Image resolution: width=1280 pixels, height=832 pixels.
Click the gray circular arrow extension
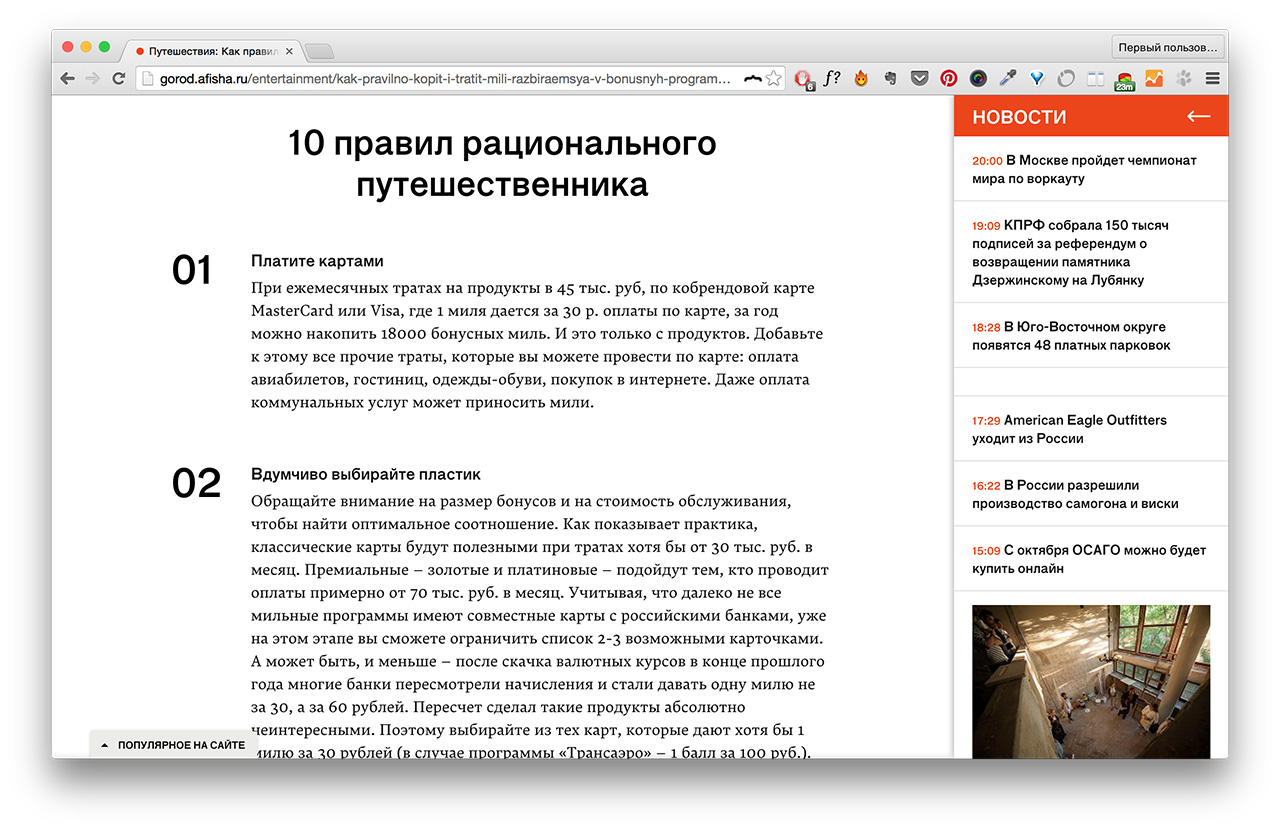[1066, 78]
